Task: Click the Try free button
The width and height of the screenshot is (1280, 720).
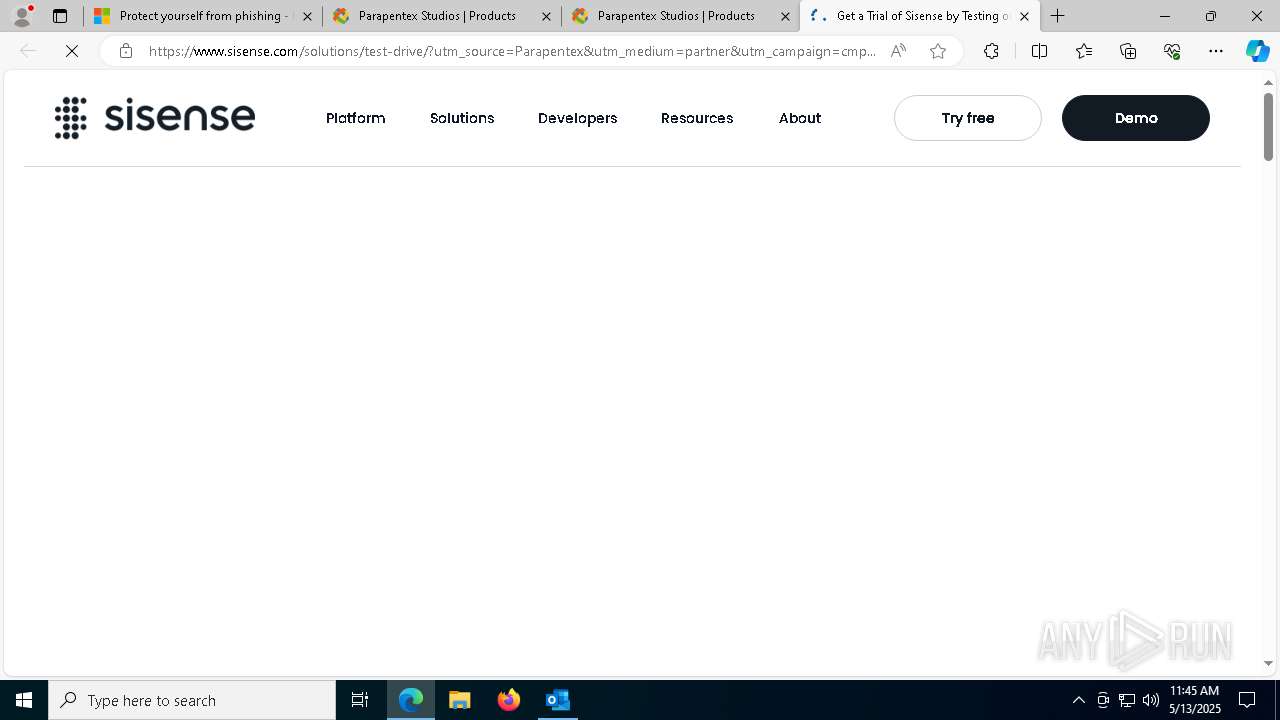Action: pos(968,118)
